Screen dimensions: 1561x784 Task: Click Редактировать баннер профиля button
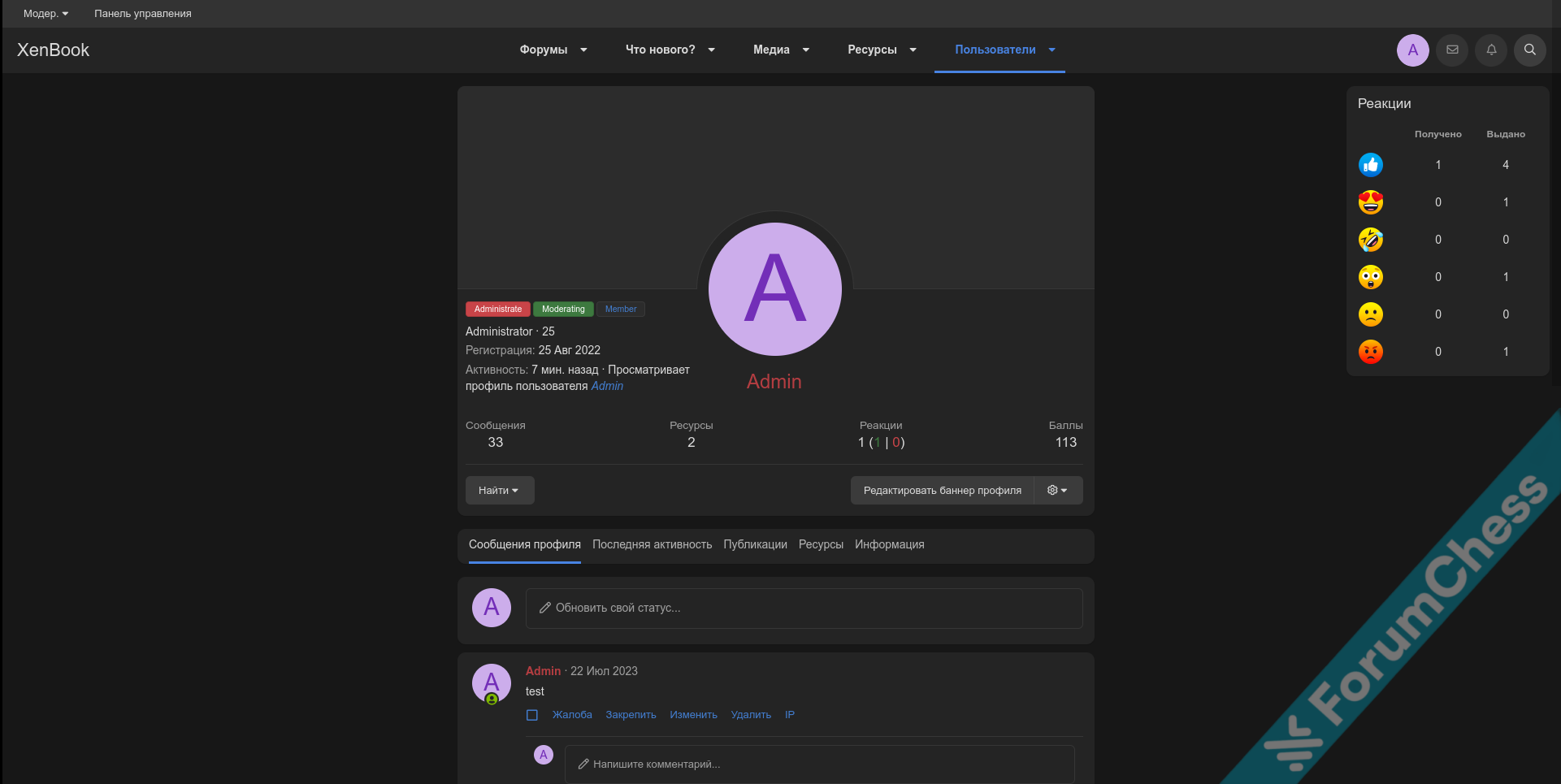942,491
